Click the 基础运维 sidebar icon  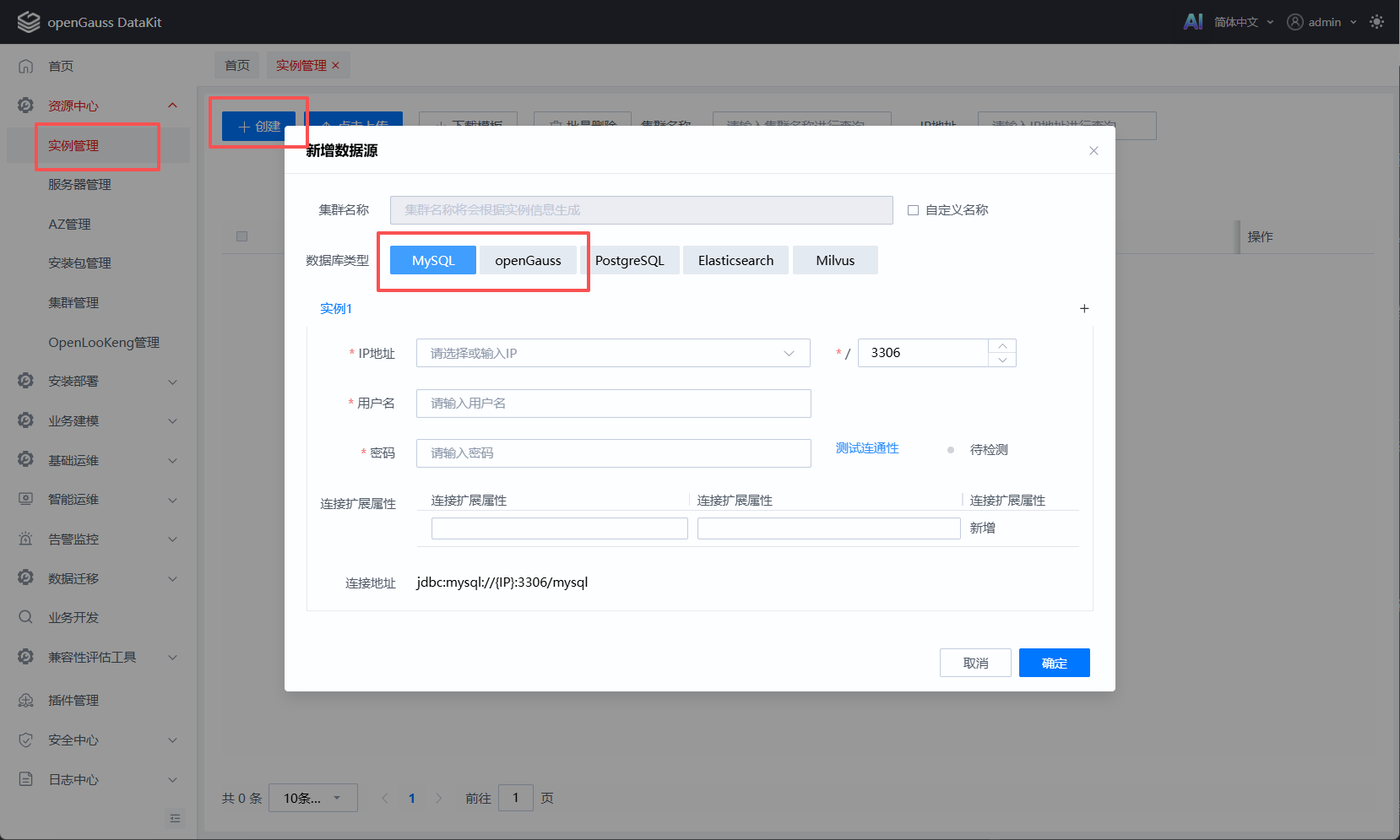[26, 459]
